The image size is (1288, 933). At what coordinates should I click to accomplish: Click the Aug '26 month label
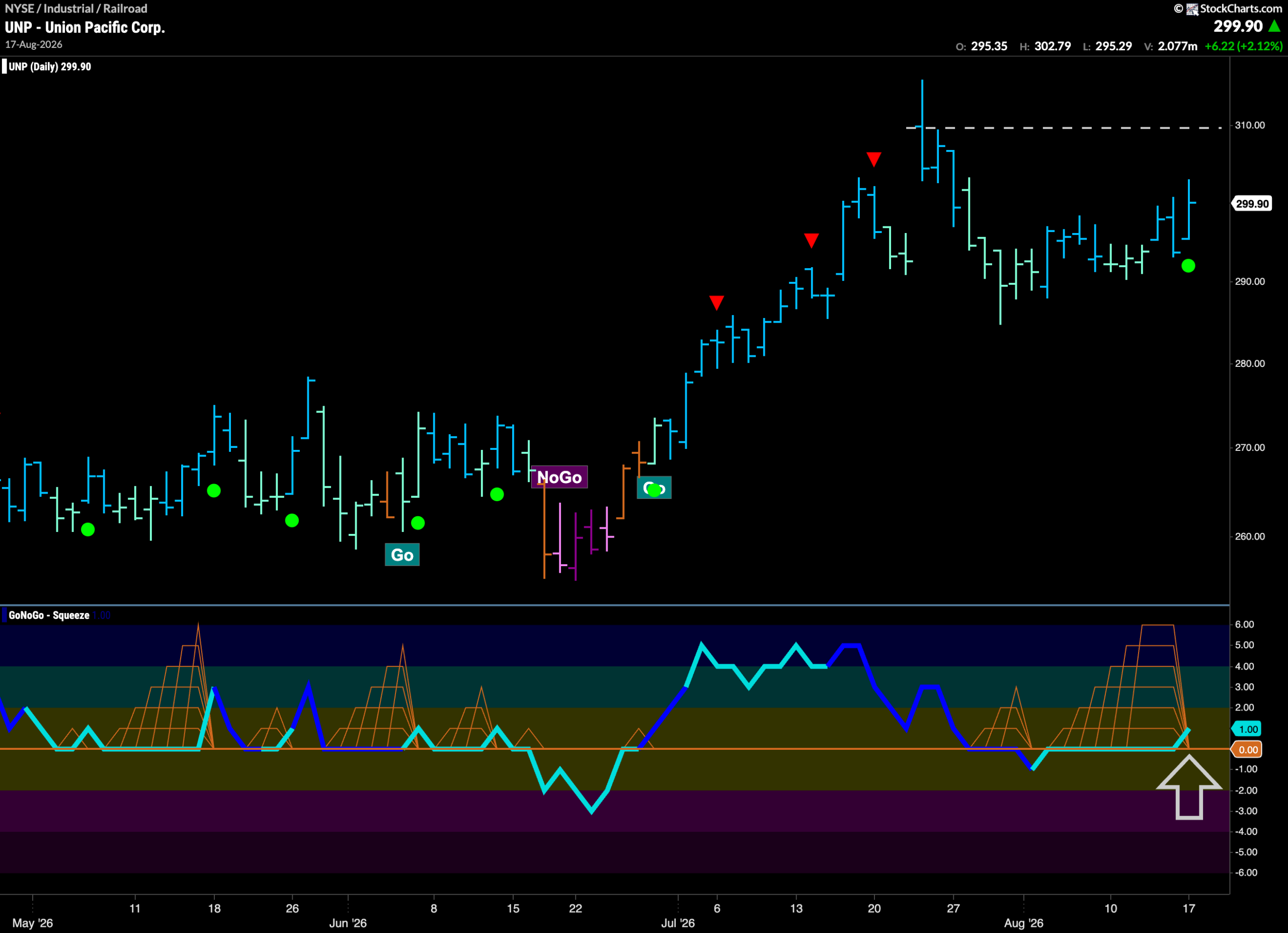[1023, 923]
